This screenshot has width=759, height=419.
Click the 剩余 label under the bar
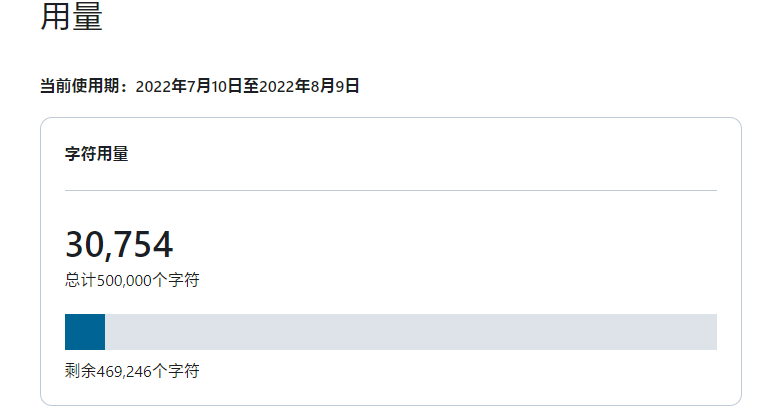tap(80, 372)
